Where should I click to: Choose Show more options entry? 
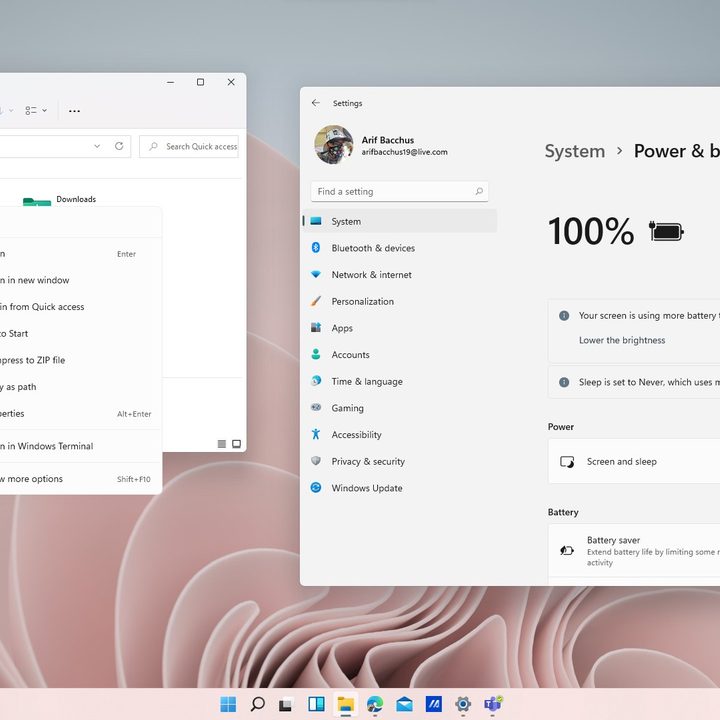[x=80, y=479]
